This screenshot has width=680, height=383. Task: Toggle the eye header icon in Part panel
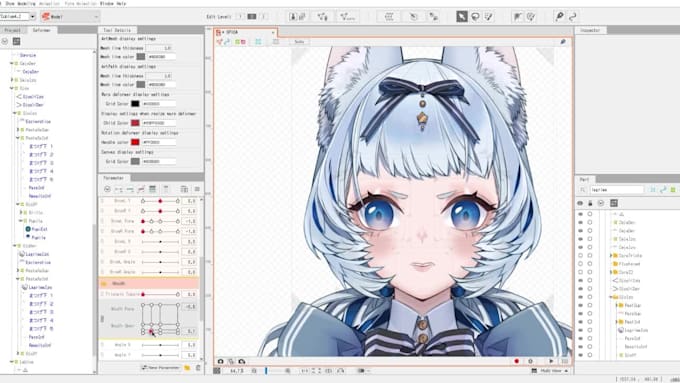(580, 203)
